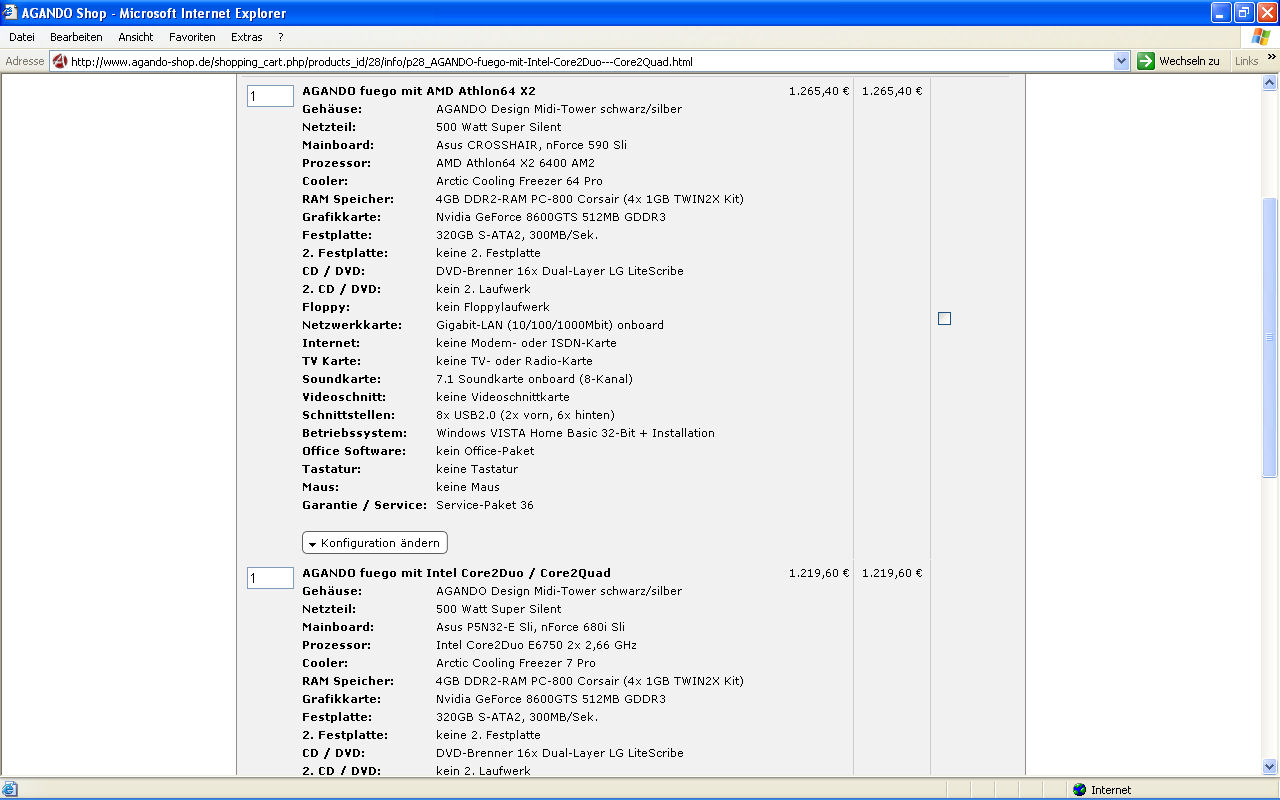
Task: Expand the Links toolbar chevron
Action: 1272,57
